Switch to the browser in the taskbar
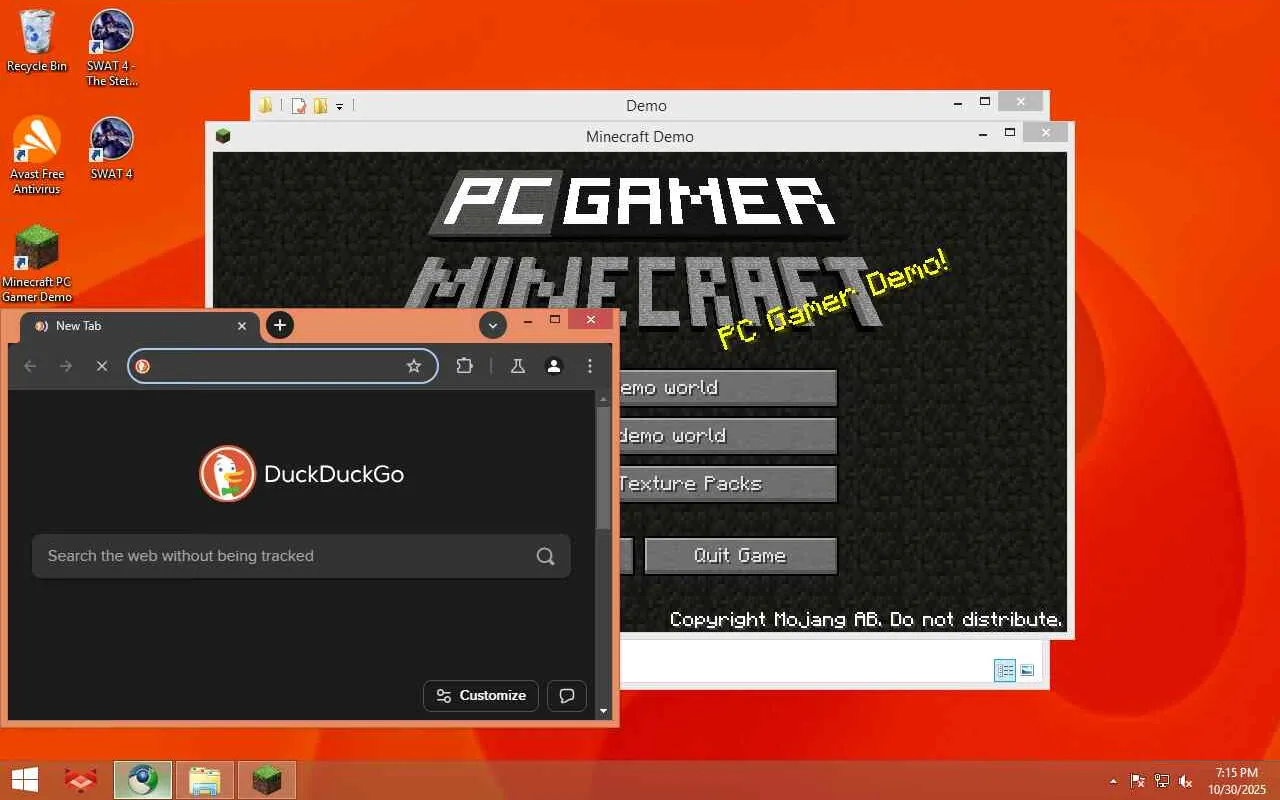Screen dimensions: 1280x800 pos(143,780)
